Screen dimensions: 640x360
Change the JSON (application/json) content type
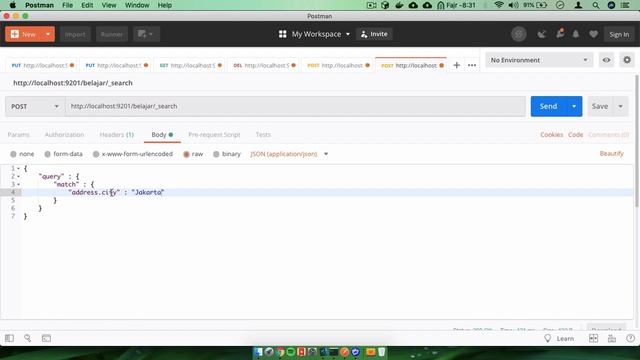(x=289, y=154)
